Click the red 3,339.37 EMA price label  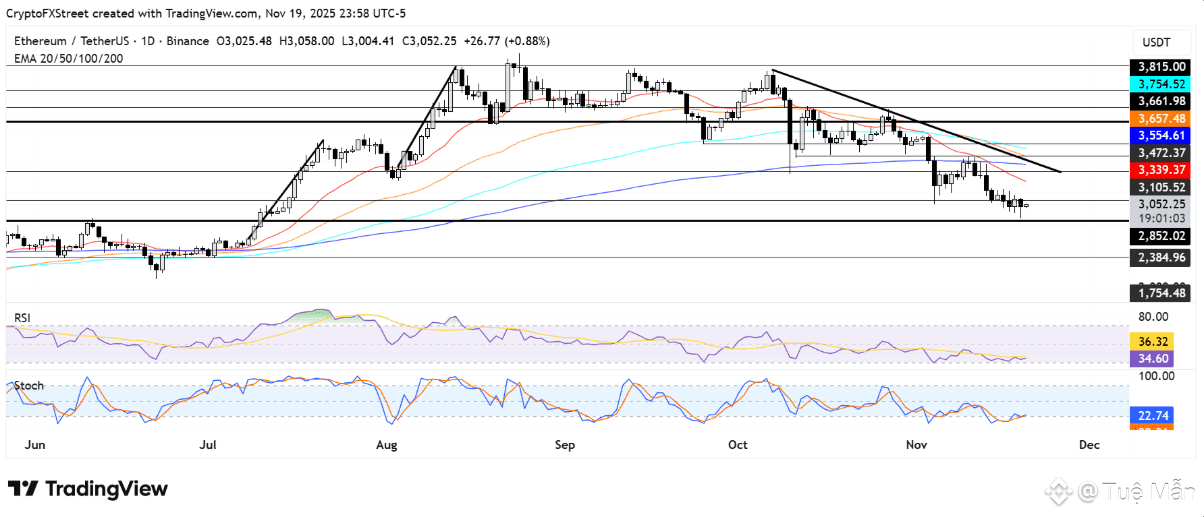[1161, 169]
